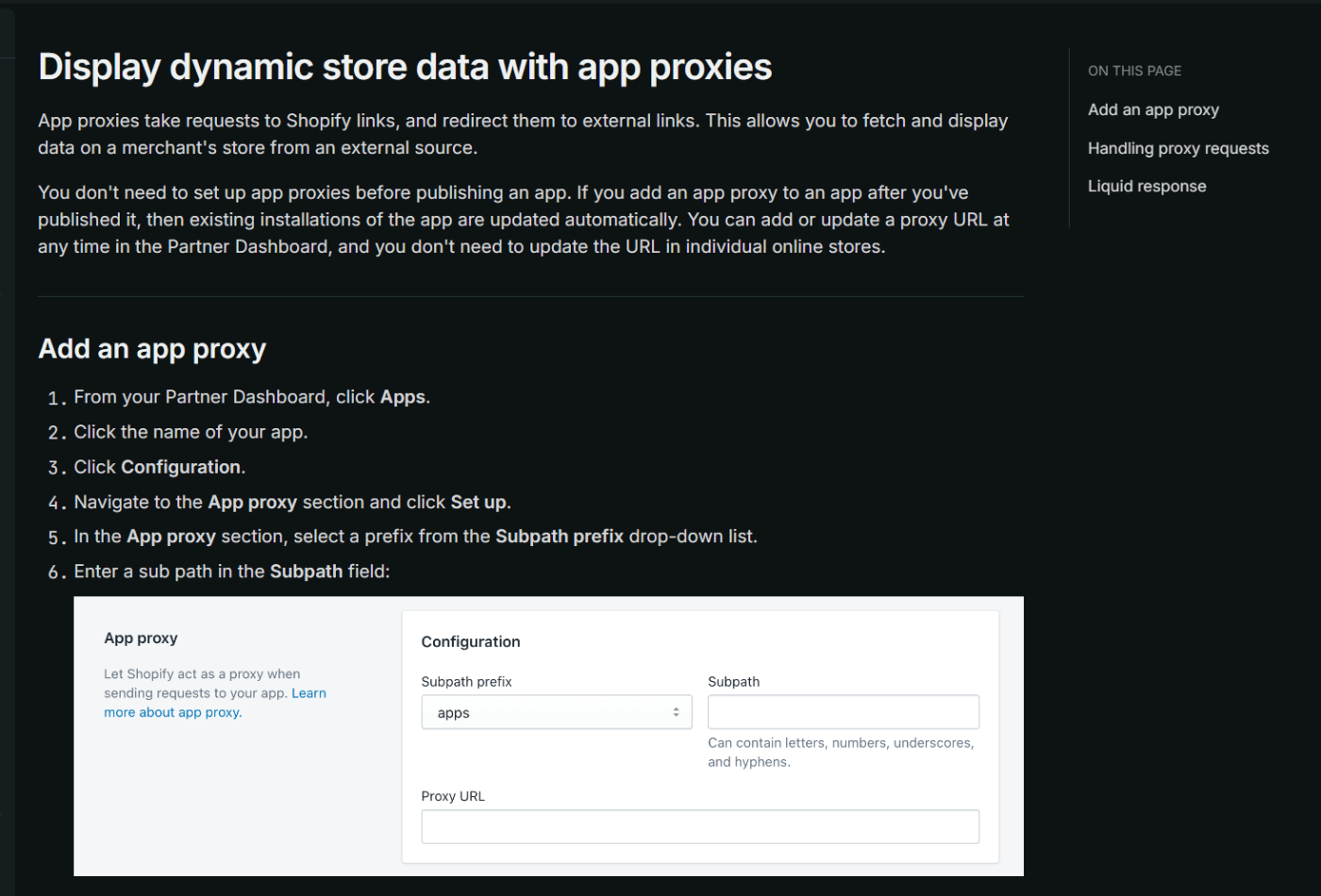The width and height of the screenshot is (1321, 896).
Task: Jump to 'Handling proxy requests' section
Action: click(1178, 148)
